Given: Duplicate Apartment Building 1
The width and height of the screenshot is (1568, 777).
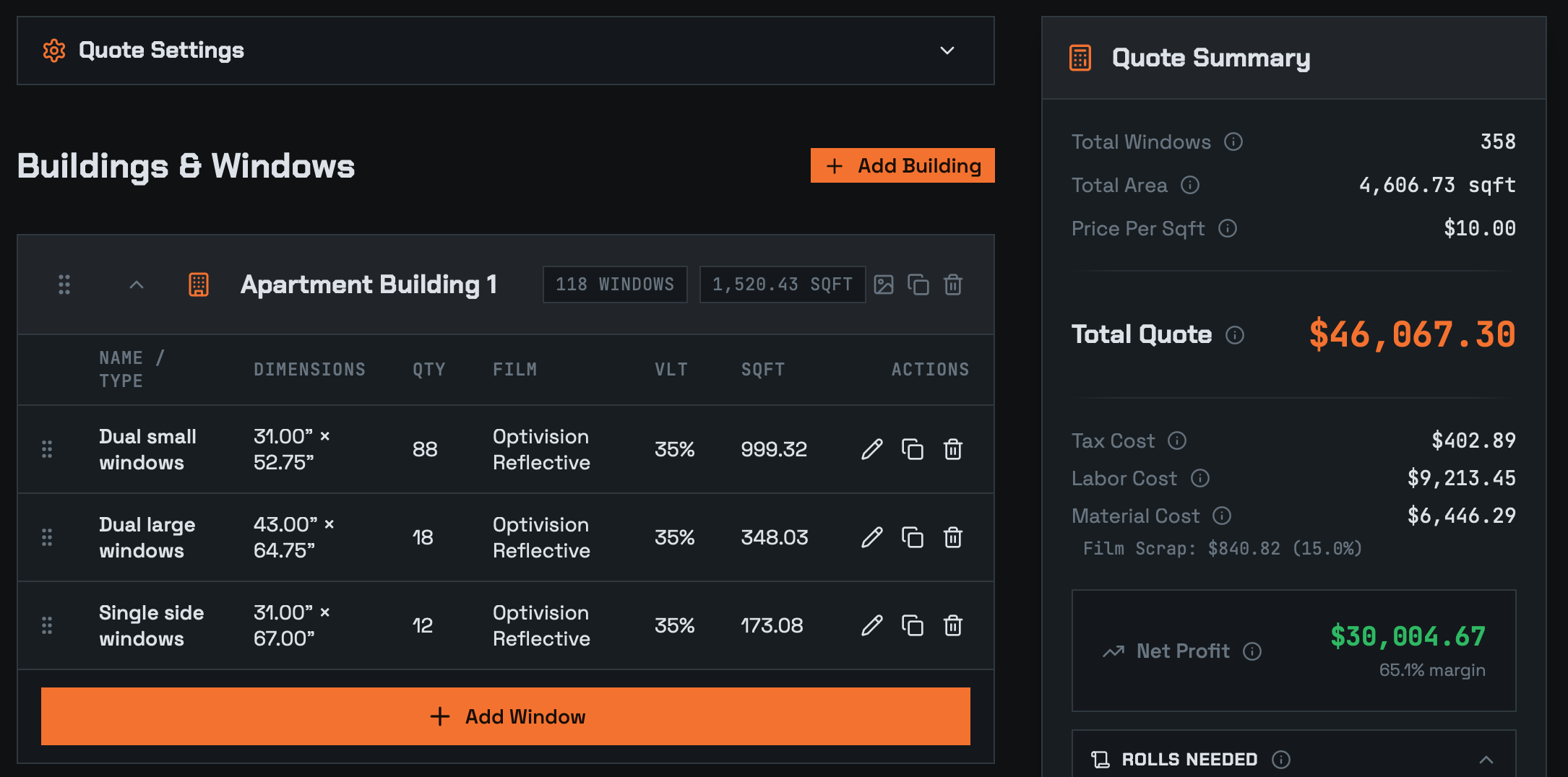Looking at the screenshot, I should (918, 285).
